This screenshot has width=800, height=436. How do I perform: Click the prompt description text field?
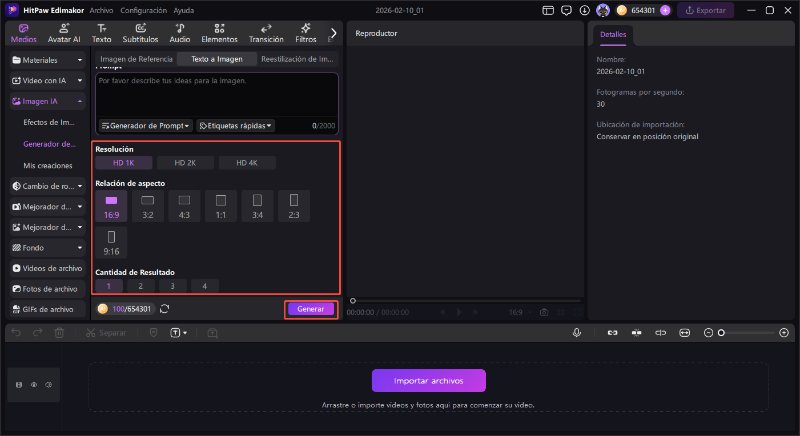pyautogui.click(x=217, y=94)
